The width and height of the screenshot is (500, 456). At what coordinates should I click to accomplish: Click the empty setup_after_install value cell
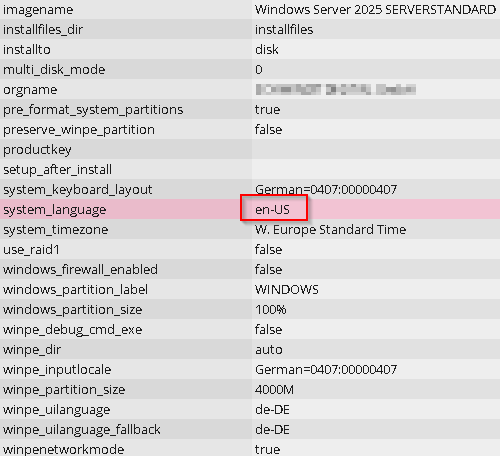point(376,169)
